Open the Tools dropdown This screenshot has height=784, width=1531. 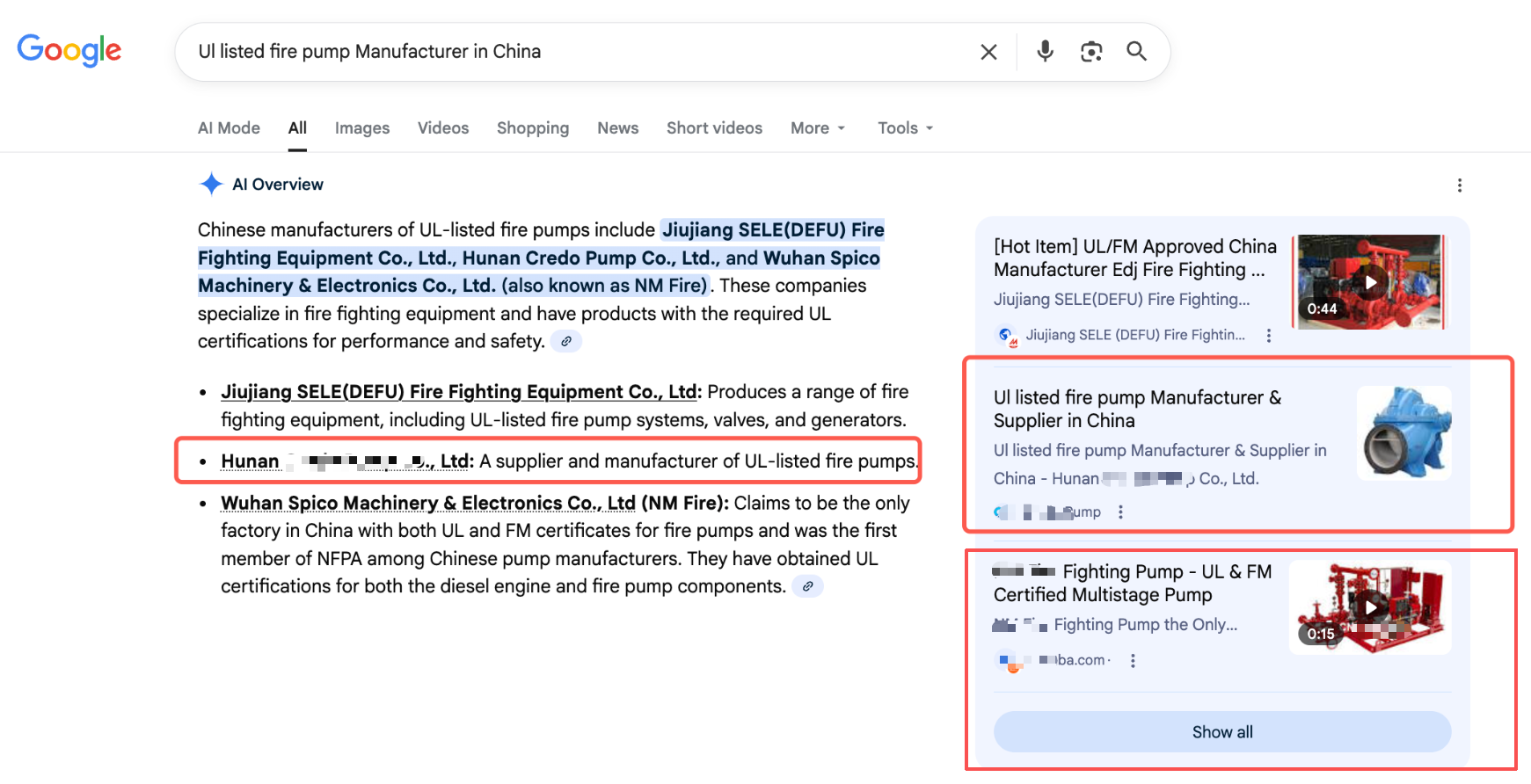(x=905, y=128)
